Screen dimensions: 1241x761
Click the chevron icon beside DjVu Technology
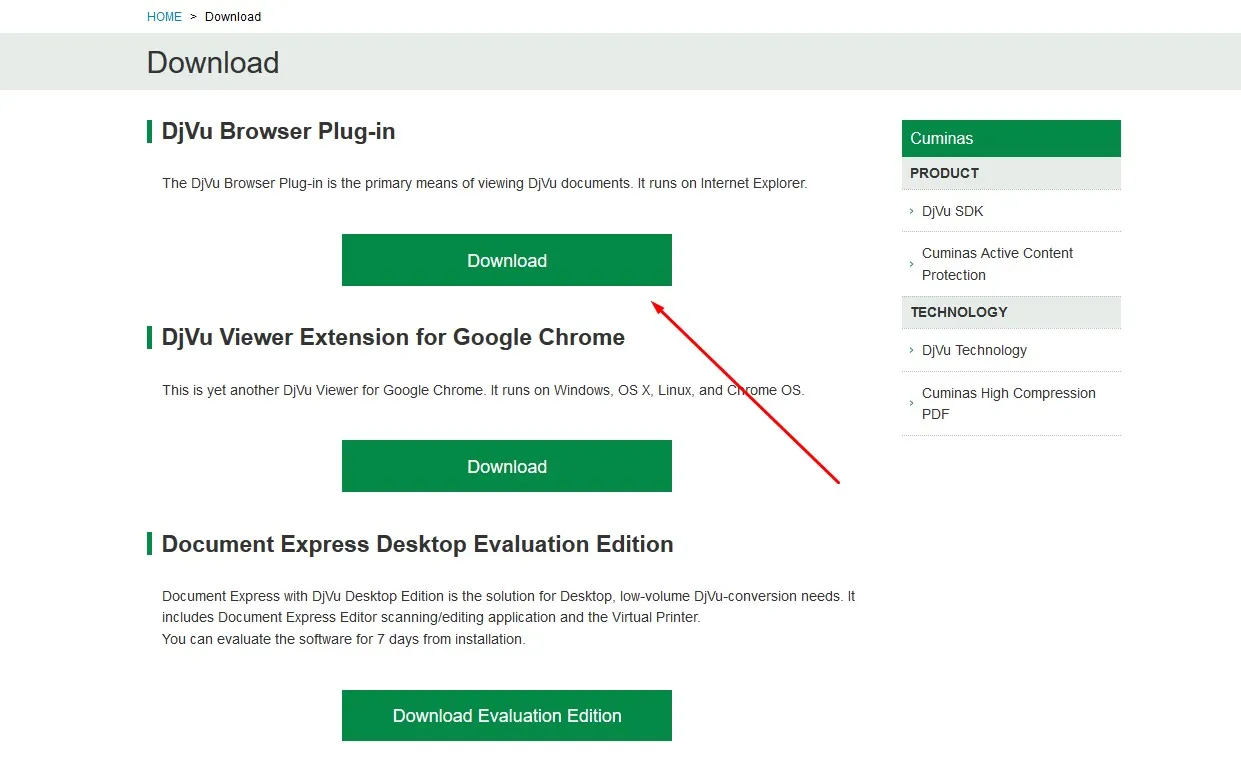tap(912, 350)
